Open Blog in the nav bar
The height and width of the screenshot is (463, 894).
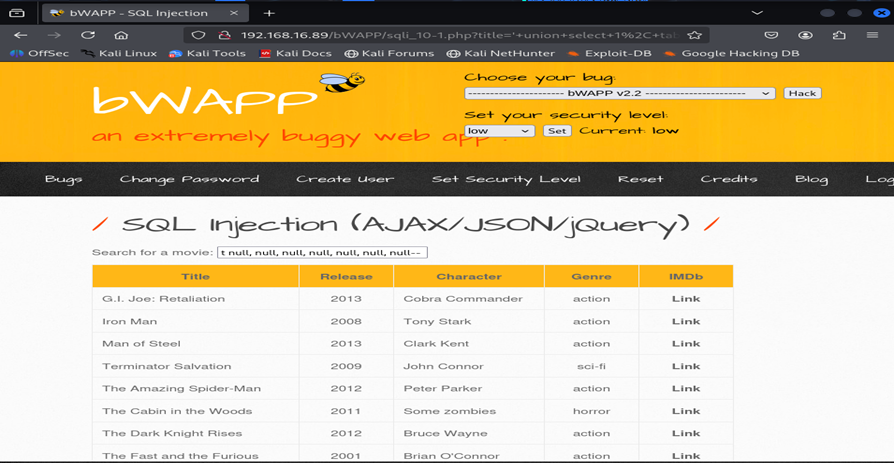(811, 179)
